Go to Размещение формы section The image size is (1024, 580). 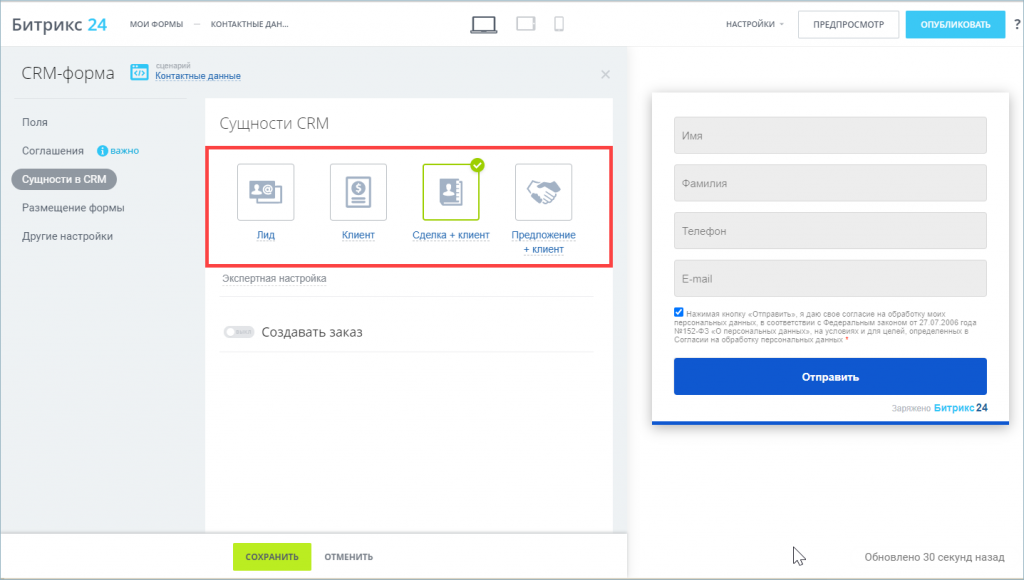(73, 208)
